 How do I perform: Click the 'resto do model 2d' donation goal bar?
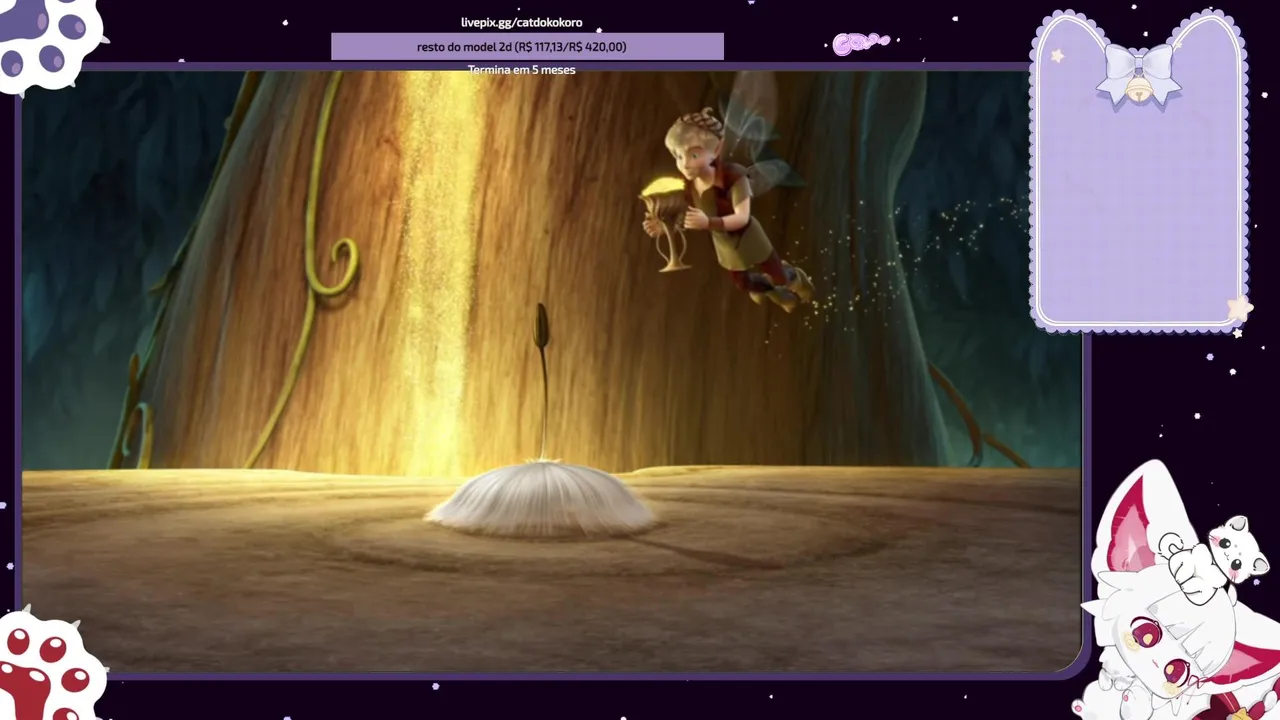[527, 47]
